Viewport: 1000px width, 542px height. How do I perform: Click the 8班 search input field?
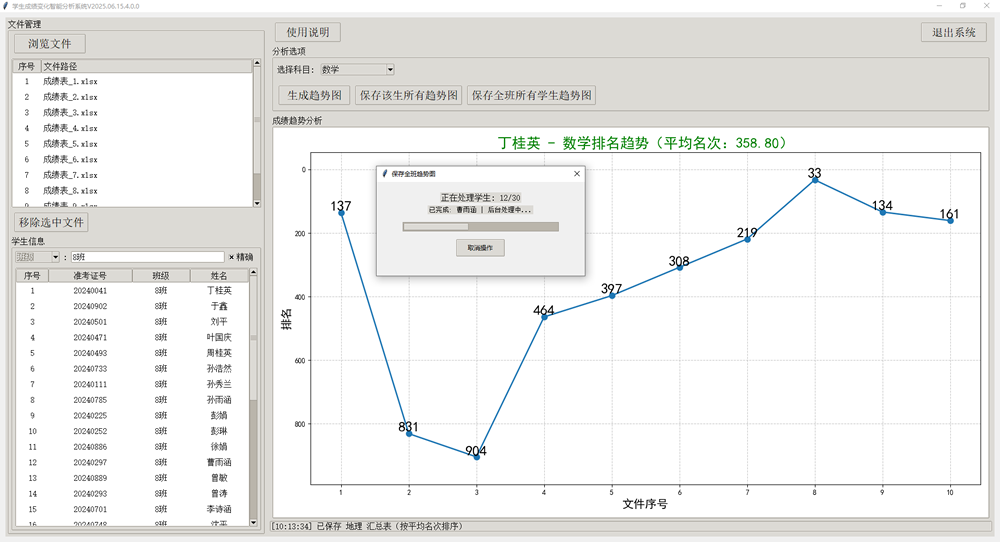(146, 257)
